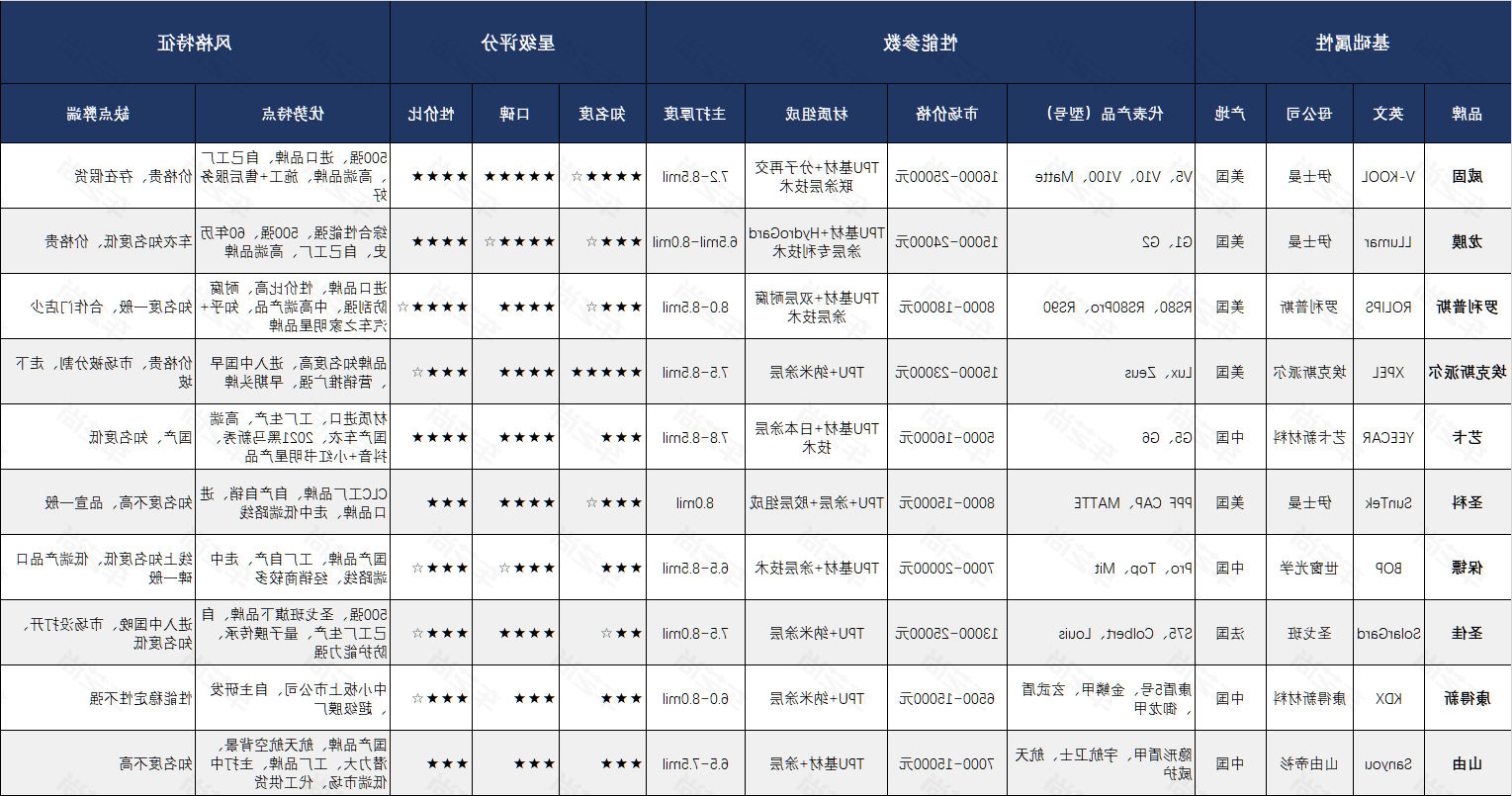Image resolution: width=1512 pixels, height=796 pixels.
Task: Select the Llumar English name cell
Action: 1389,241
